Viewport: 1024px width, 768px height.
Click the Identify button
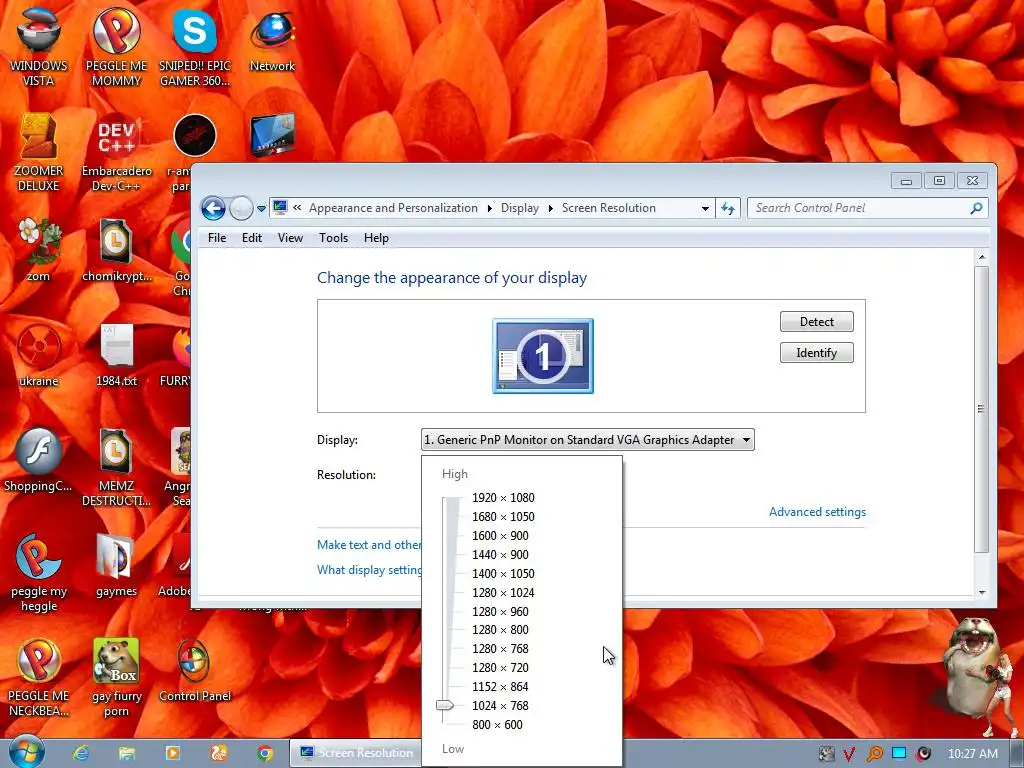tap(816, 353)
